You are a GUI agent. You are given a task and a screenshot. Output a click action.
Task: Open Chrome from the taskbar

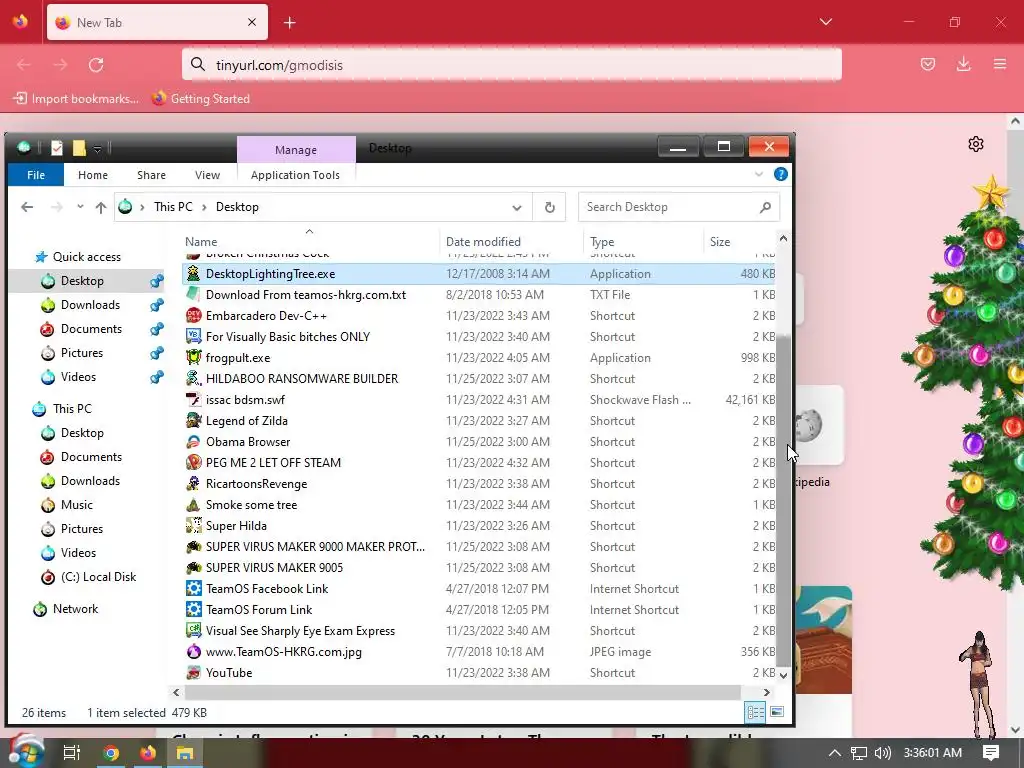111,753
